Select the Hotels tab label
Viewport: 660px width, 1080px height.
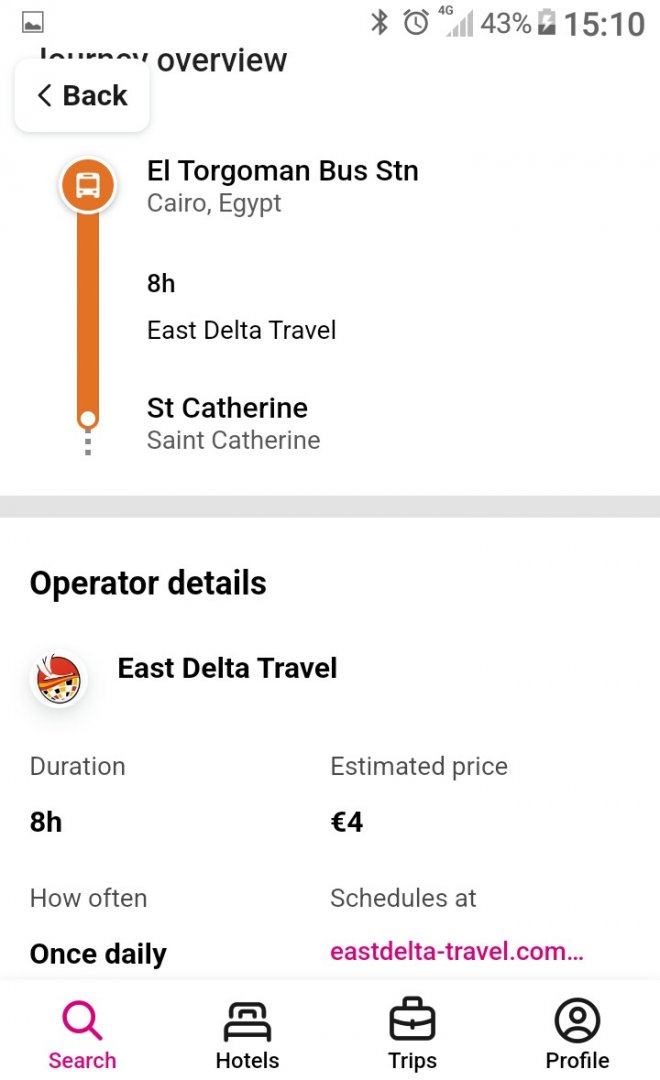pyautogui.click(x=247, y=1061)
